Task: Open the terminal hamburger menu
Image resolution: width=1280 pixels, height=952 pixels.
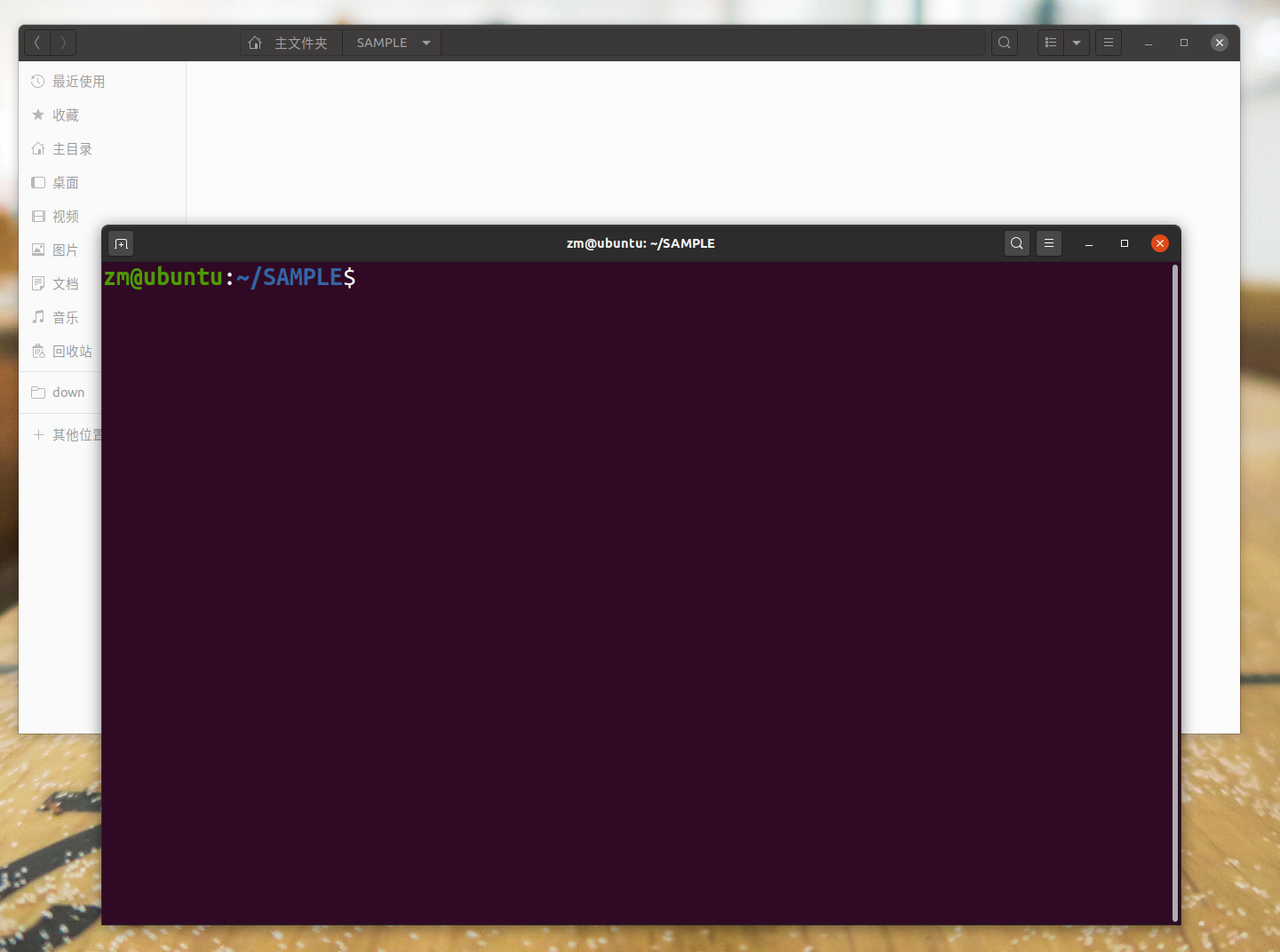Action: click(1049, 243)
